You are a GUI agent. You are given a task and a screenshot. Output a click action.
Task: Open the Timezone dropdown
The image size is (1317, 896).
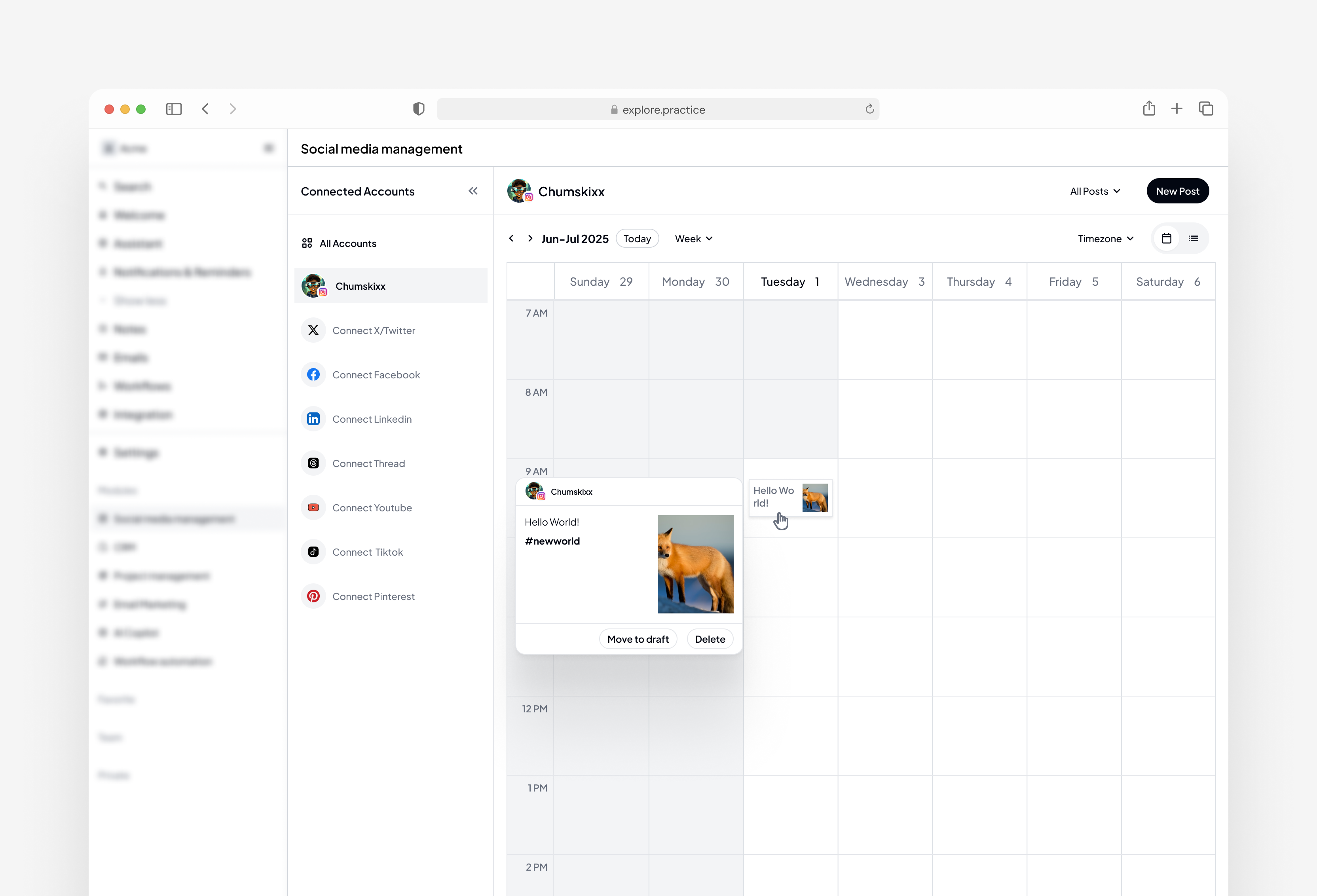pyautogui.click(x=1105, y=239)
